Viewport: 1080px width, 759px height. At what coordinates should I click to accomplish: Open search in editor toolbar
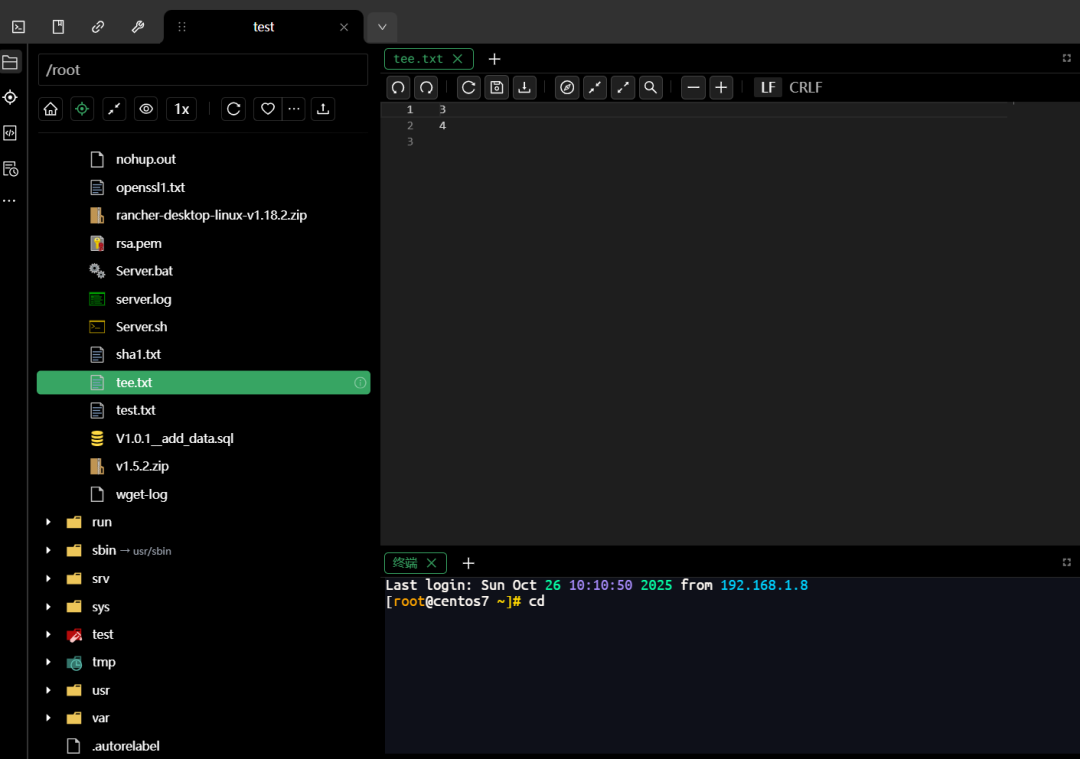[x=650, y=87]
